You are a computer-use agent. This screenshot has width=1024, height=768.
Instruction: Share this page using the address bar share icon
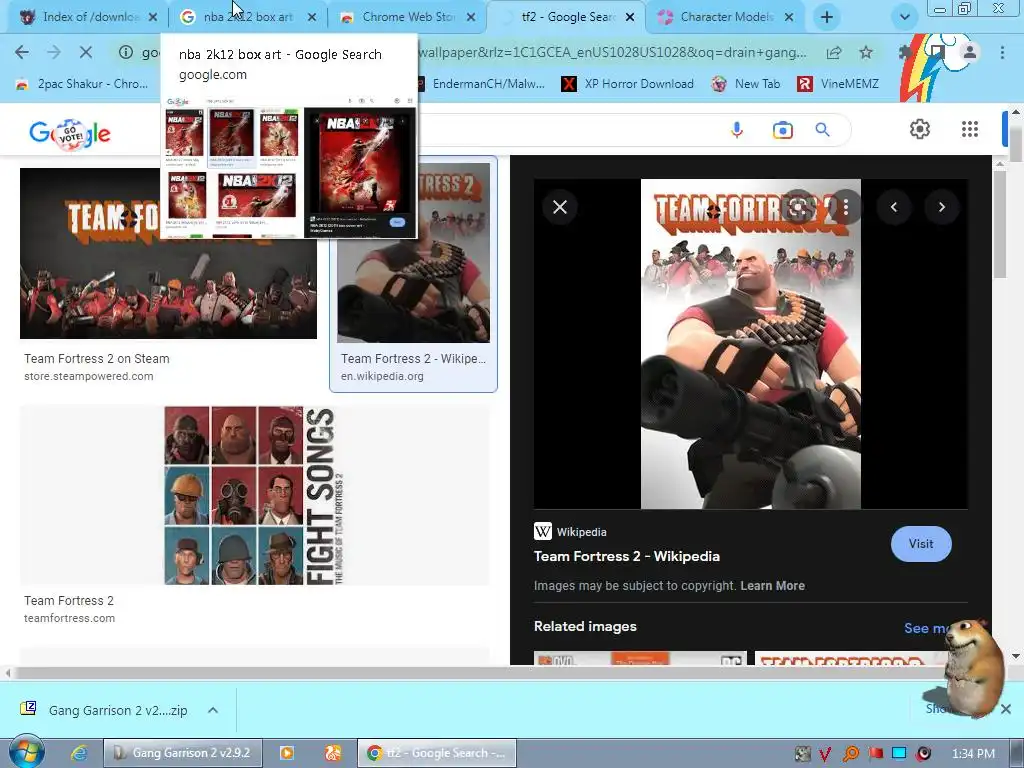pos(834,53)
